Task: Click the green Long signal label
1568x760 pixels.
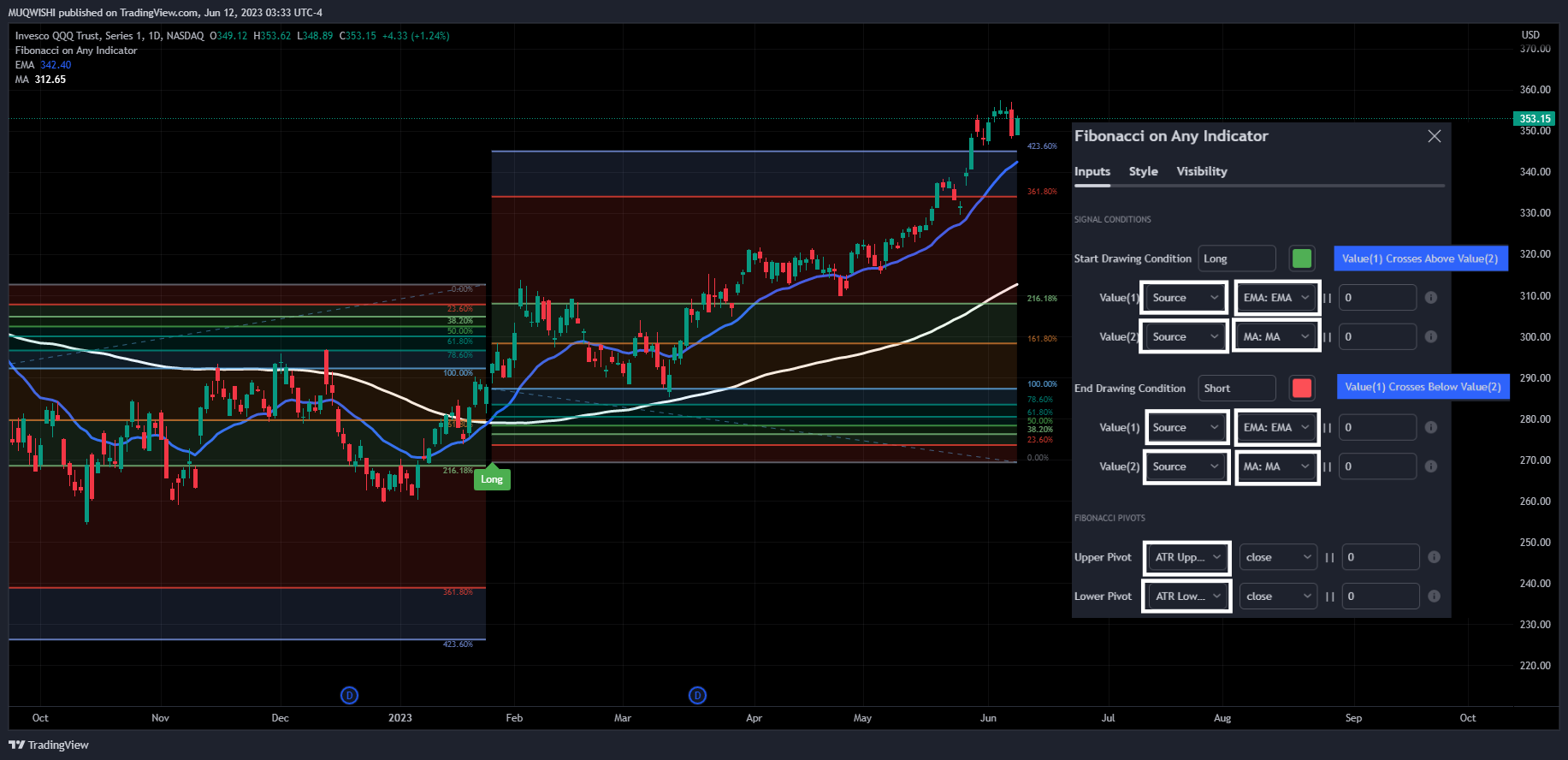Action: (492, 478)
